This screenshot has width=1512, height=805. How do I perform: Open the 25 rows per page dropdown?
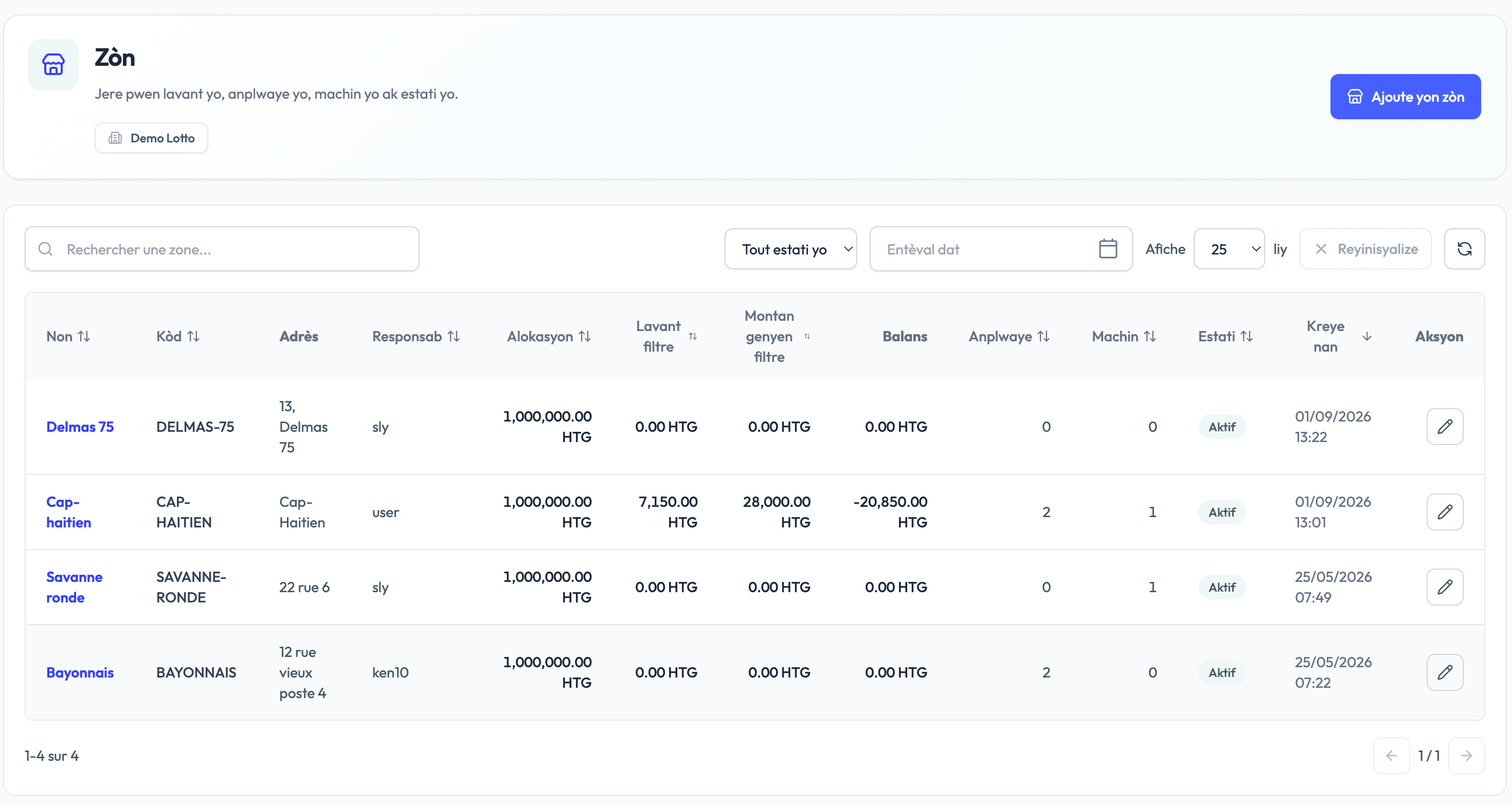click(1229, 249)
